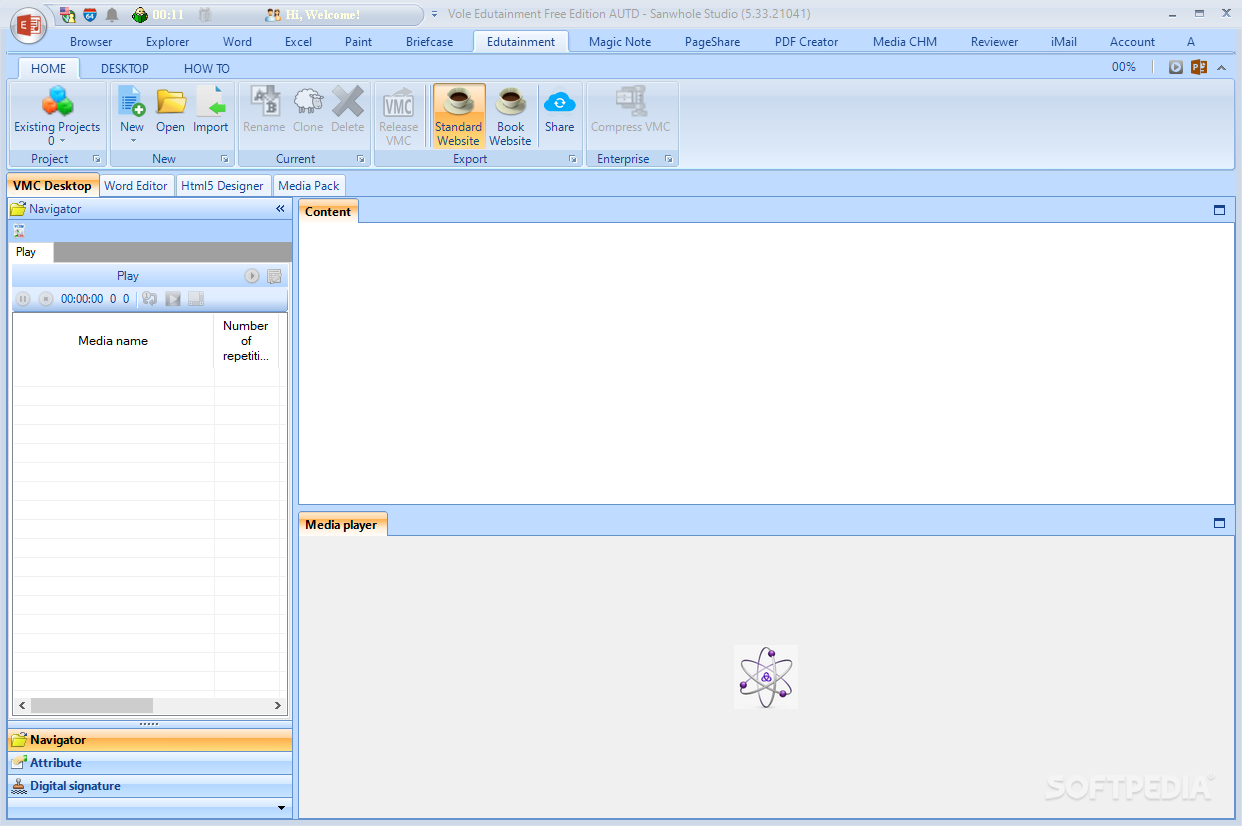Open the Media CHM module tab
The height and width of the screenshot is (826, 1242).
pyautogui.click(x=905, y=42)
